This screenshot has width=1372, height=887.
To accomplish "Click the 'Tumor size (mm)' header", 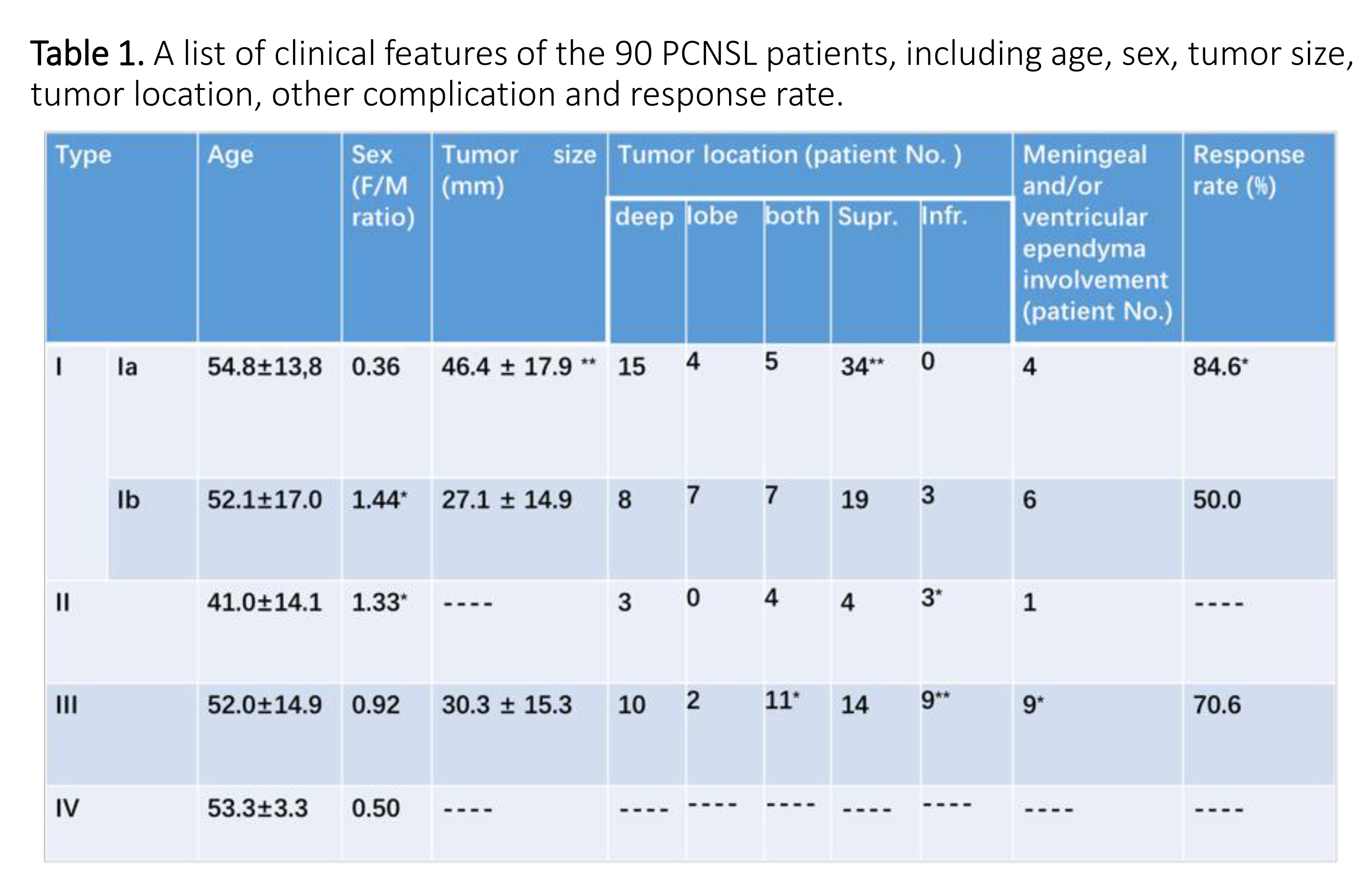I will coord(518,170).
